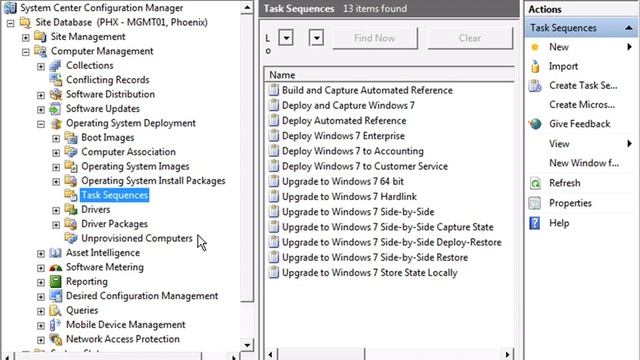Expand the Boot Images node
This screenshot has width=640, height=360.
pos(56,138)
